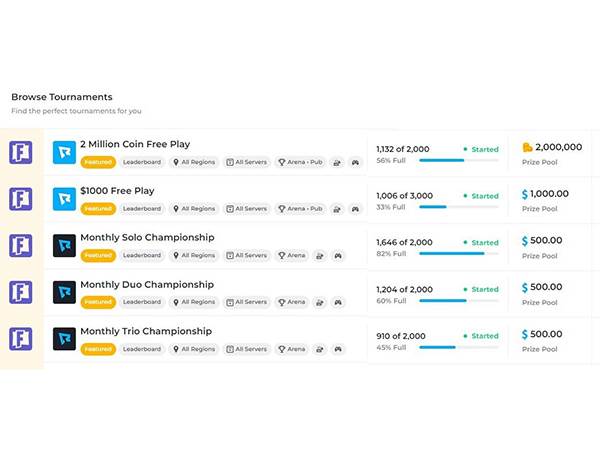Click the gamepad icon in Monthly Duo Championship row

click(x=338, y=302)
